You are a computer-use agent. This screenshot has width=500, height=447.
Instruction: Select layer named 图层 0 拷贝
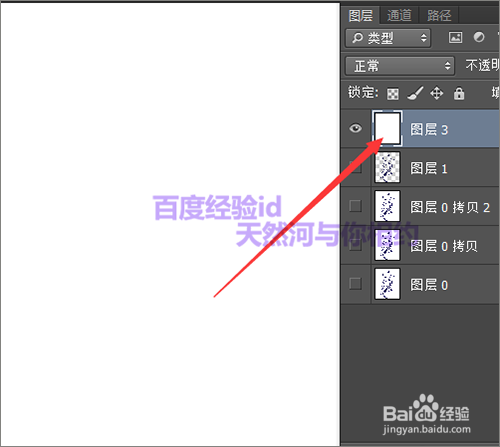click(x=444, y=246)
